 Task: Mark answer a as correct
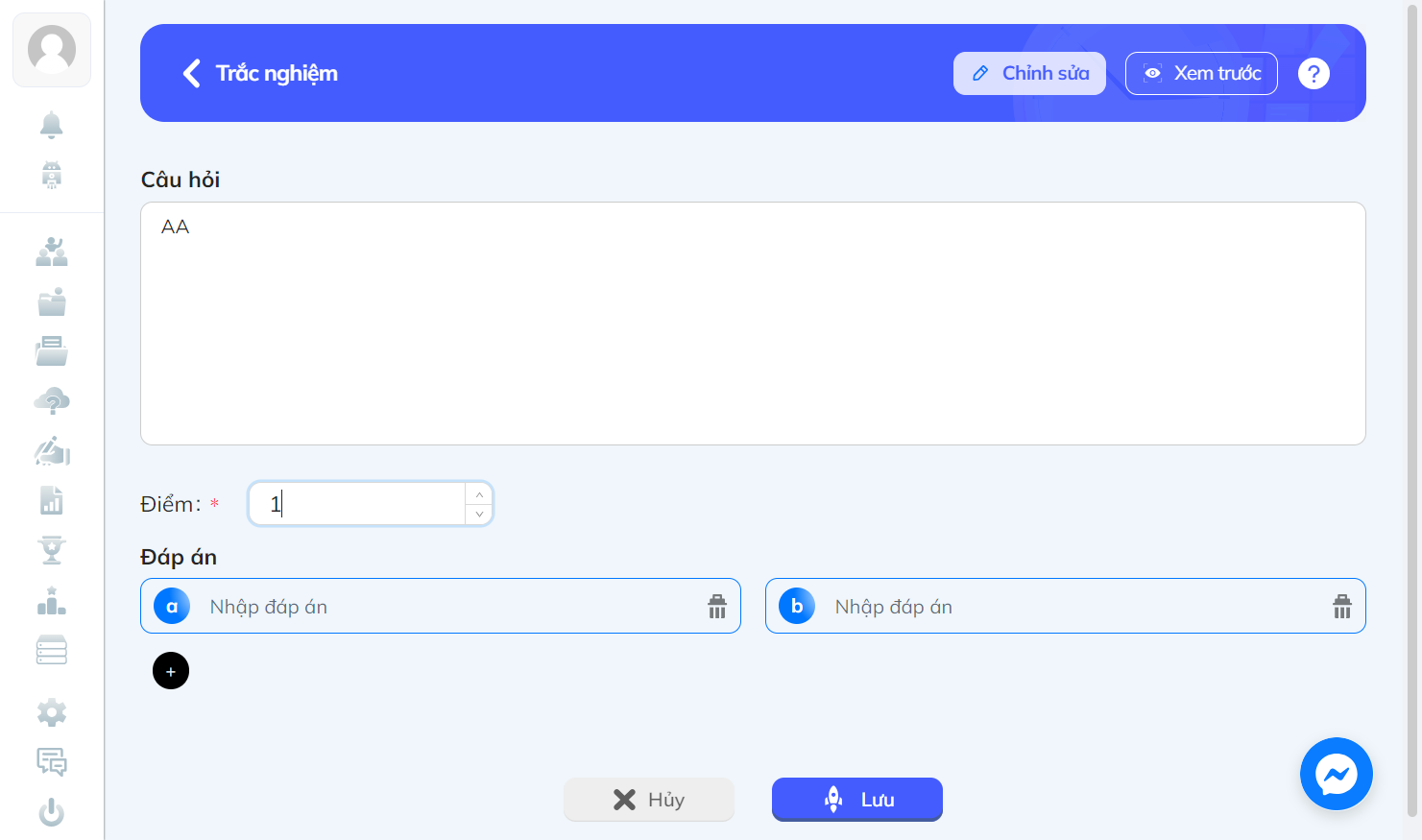[x=172, y=606]
